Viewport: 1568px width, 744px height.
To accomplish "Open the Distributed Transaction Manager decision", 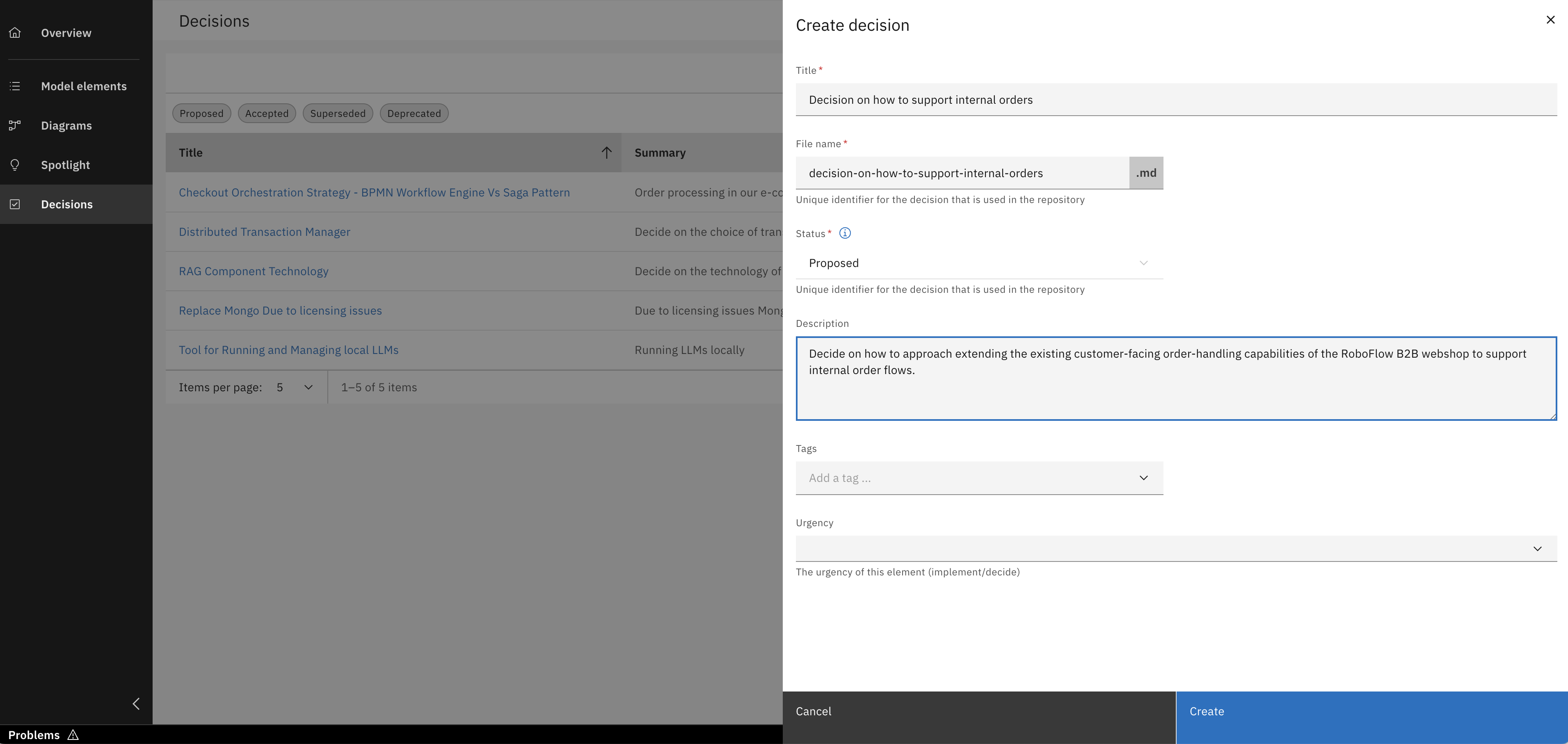I will coord(264,232).
